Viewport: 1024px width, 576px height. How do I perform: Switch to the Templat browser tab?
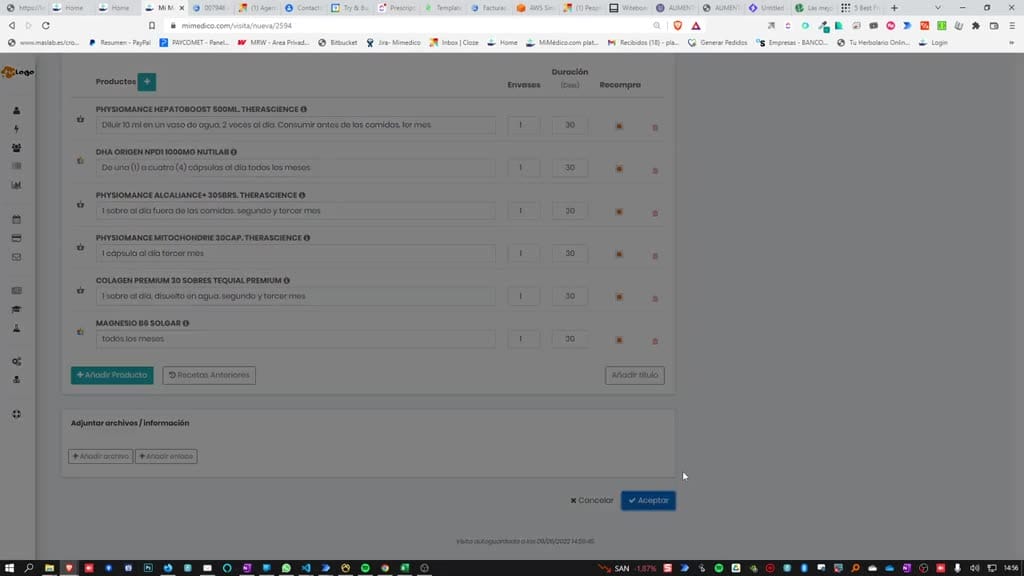click(x=443, y=8)
